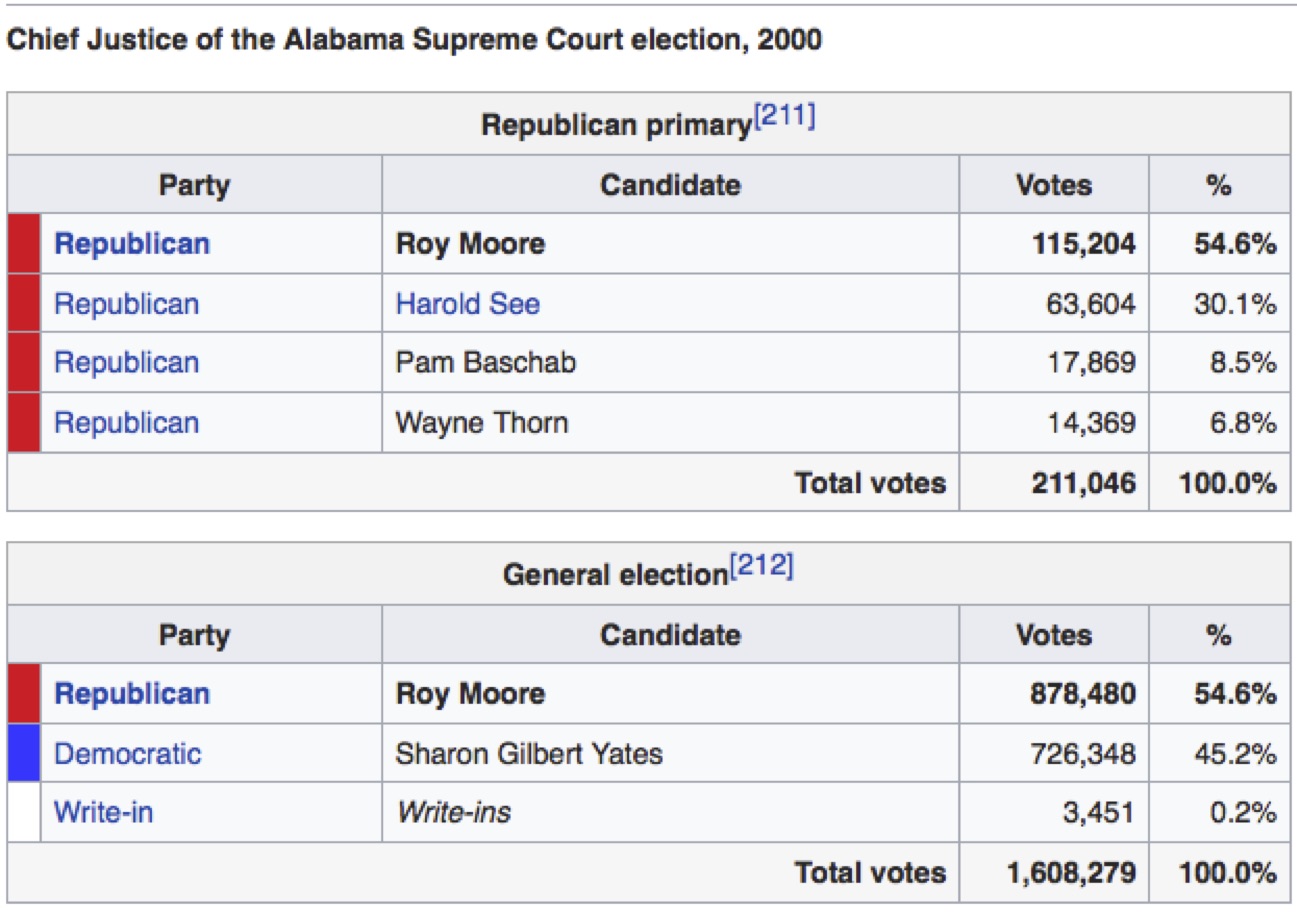This screenshot has width=1297, height=912.
Task: Click Republican link in Roy Moore primary row
Action: point(132,244)
